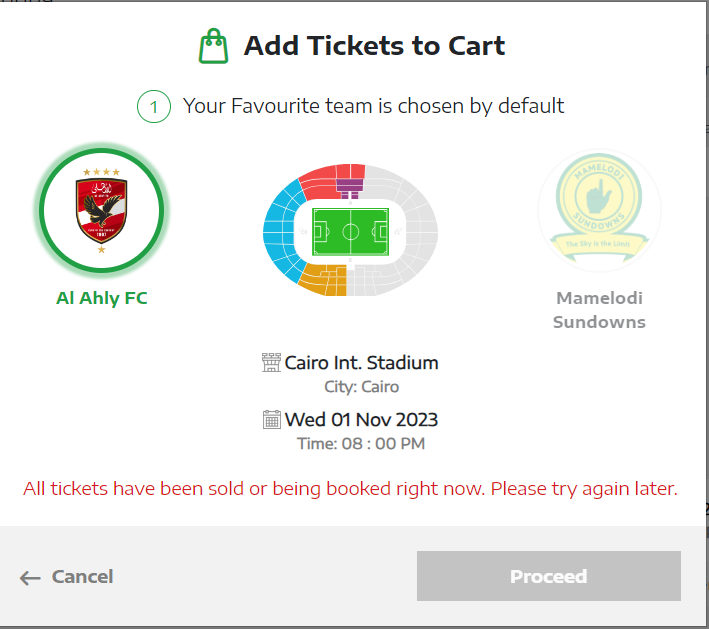Click the step 1 circle indicator
Viewport: 709px width, 629px height.
[x=153, y=106]
